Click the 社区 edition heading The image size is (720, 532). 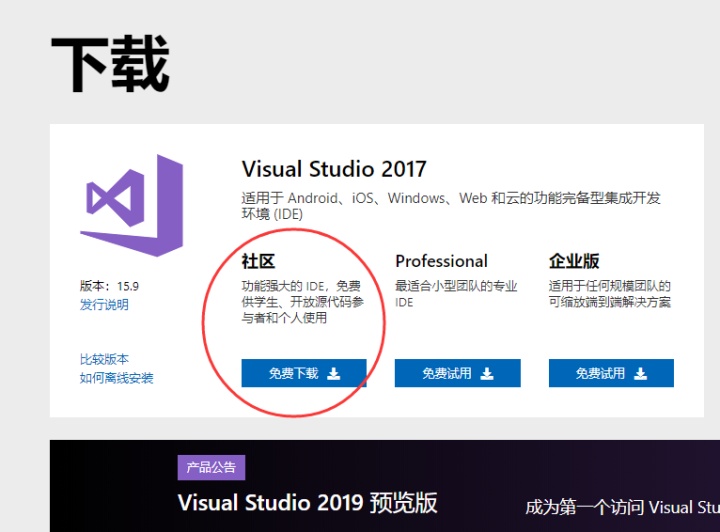point(258,261)
